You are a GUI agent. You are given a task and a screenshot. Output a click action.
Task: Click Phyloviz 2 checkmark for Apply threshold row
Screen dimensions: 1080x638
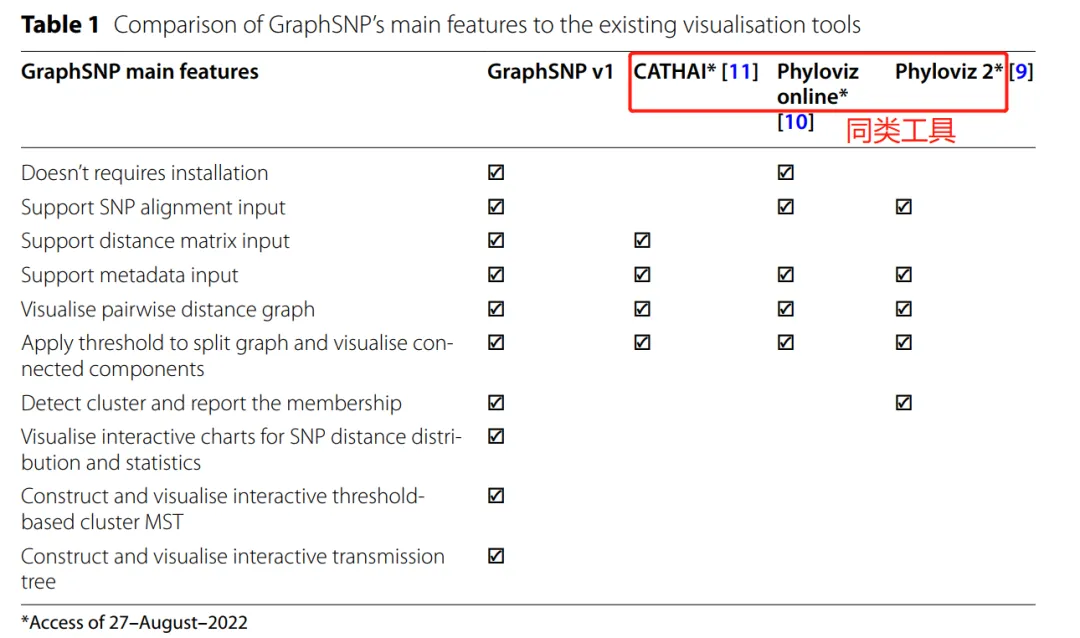(x=904, y=342)
